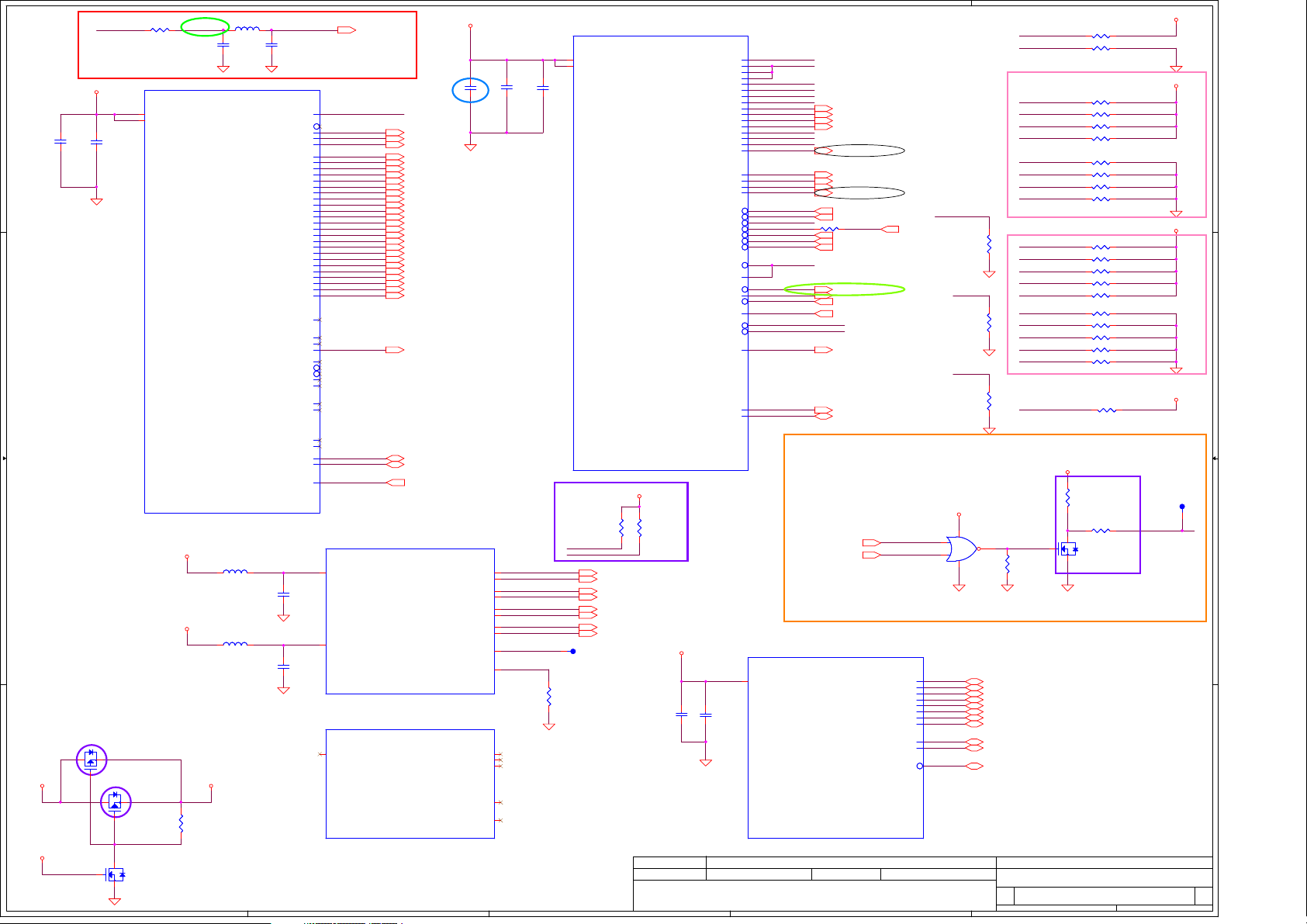Screen dimensions: 1307x924
Task: Click the lower input port of the OR gate
Action: [872, 555]
